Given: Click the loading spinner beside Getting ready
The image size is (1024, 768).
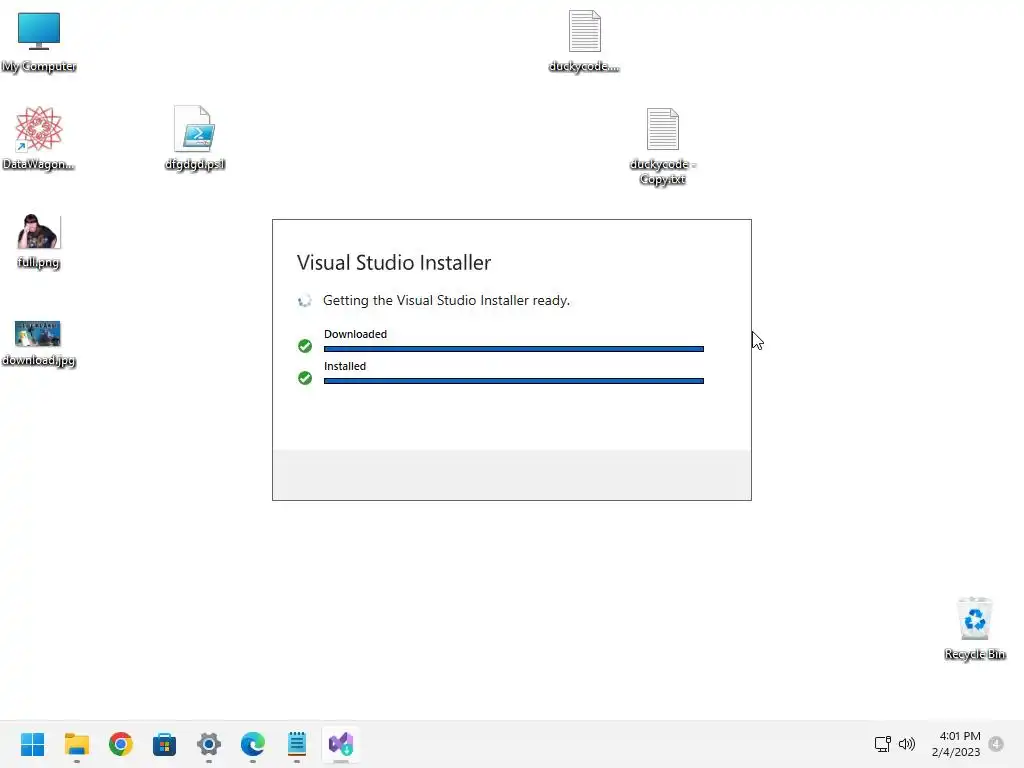Looking at the screenshot, I should click(x=305, y=301).
